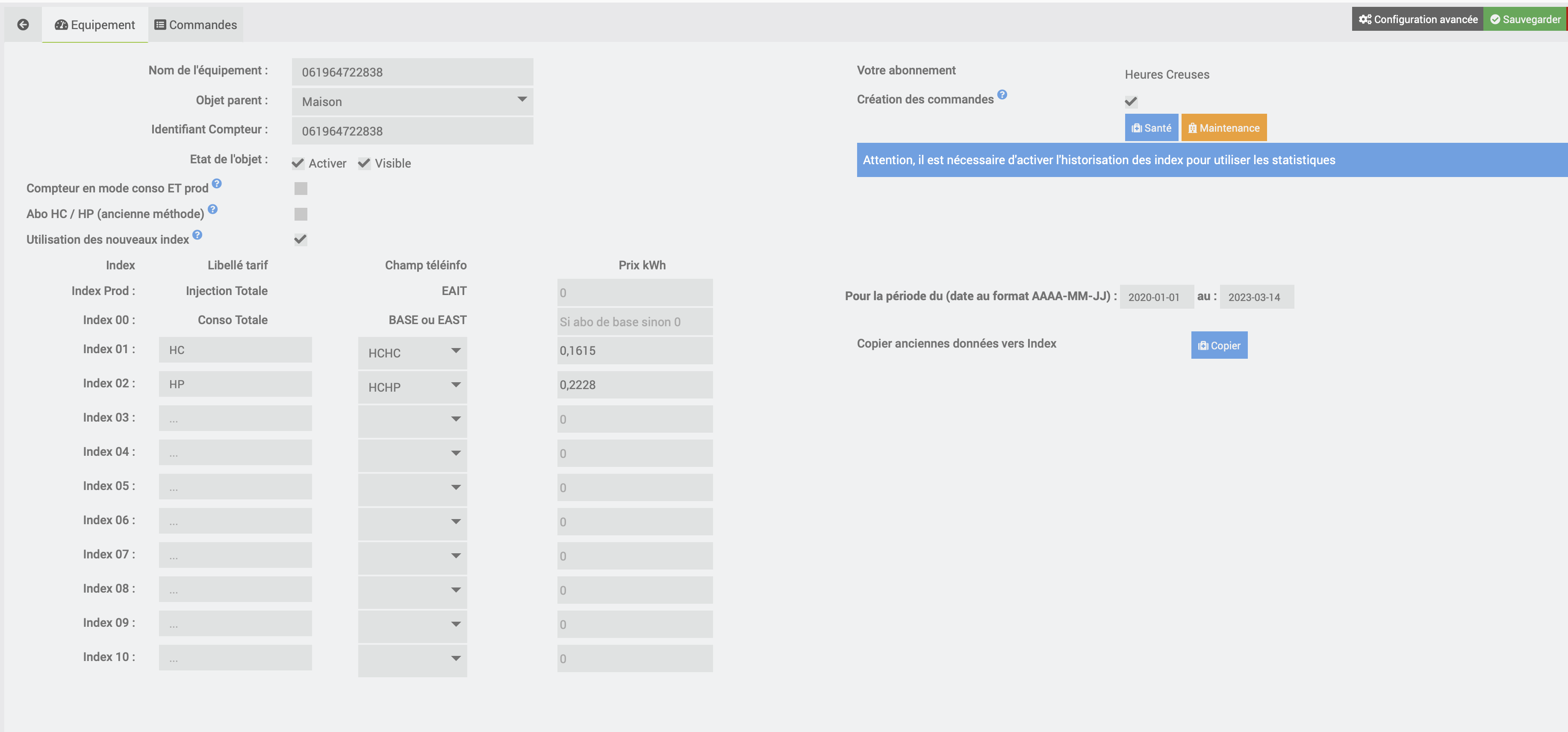Click the back arrow icon
Image resolution: width=1568 pixels, height=732 pixels.
[x=23, y=24]
